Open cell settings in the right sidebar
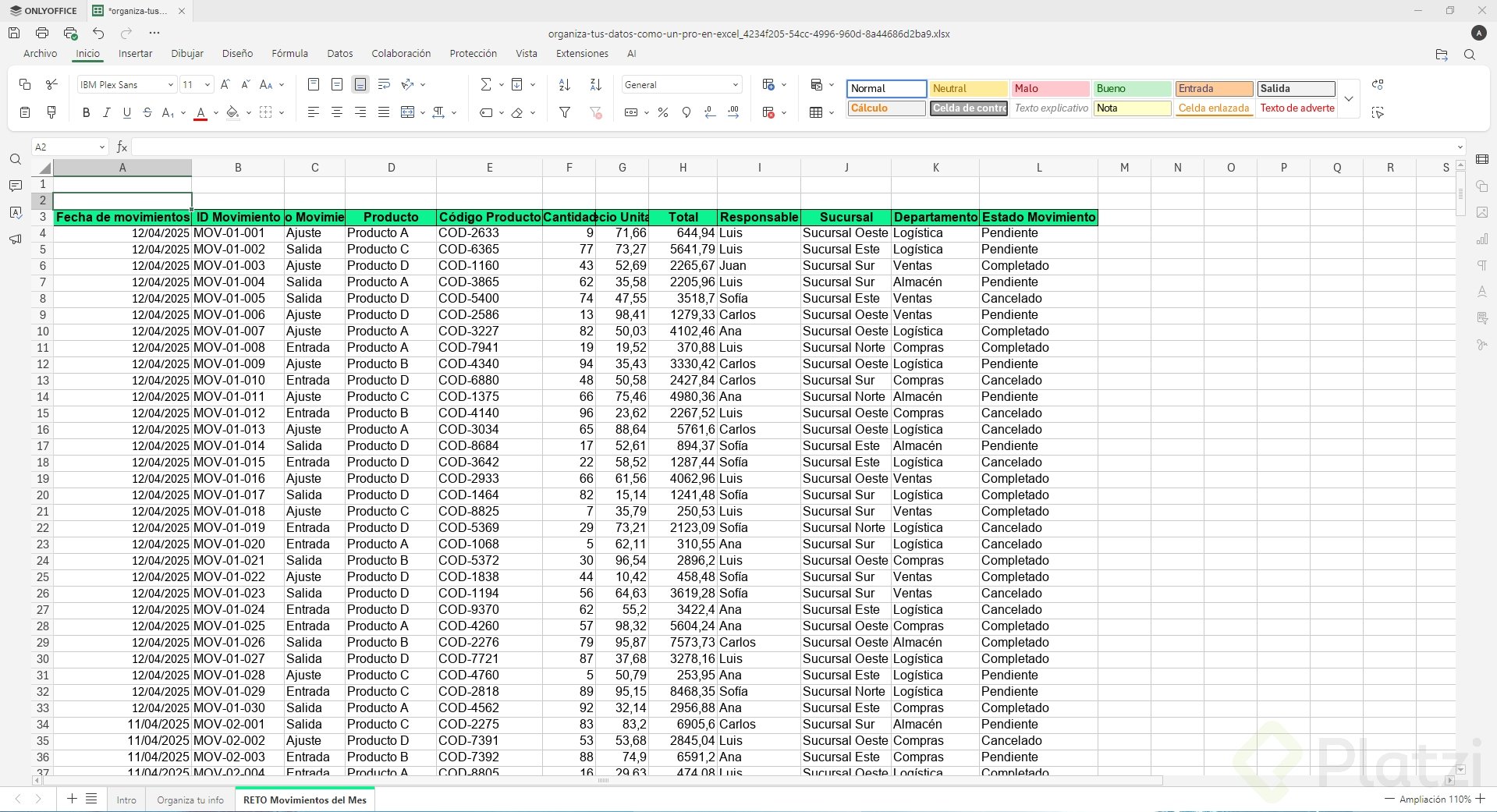1497x812 pixels. point(1482,160)
